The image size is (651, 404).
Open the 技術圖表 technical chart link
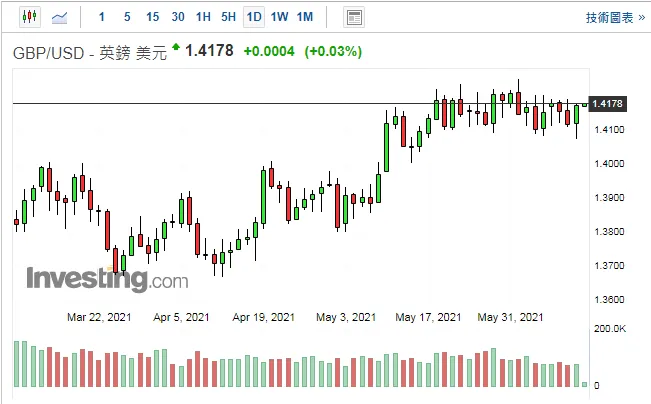click(x=615, y=17)
